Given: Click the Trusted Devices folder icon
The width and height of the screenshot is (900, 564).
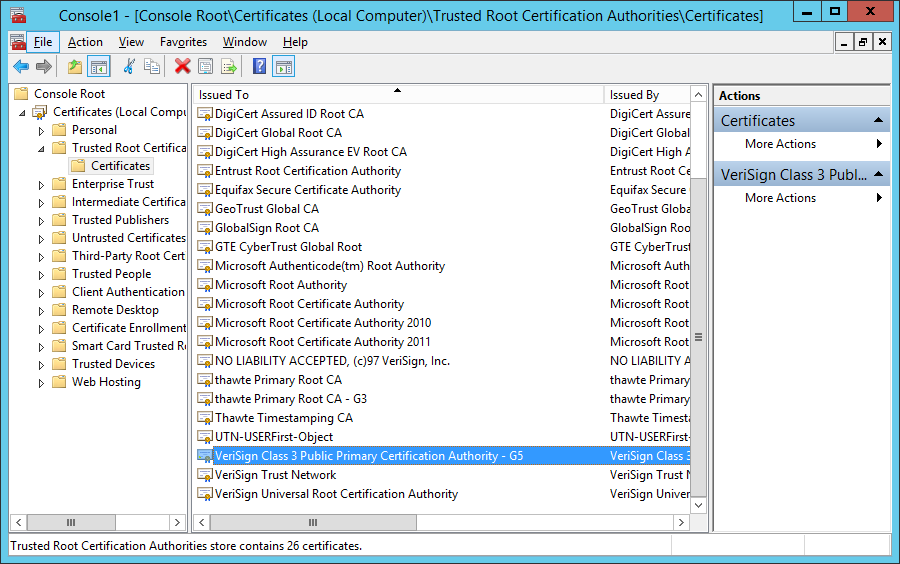Looking at the screenshot, I should pyautogui.click(x=59, y=364).
